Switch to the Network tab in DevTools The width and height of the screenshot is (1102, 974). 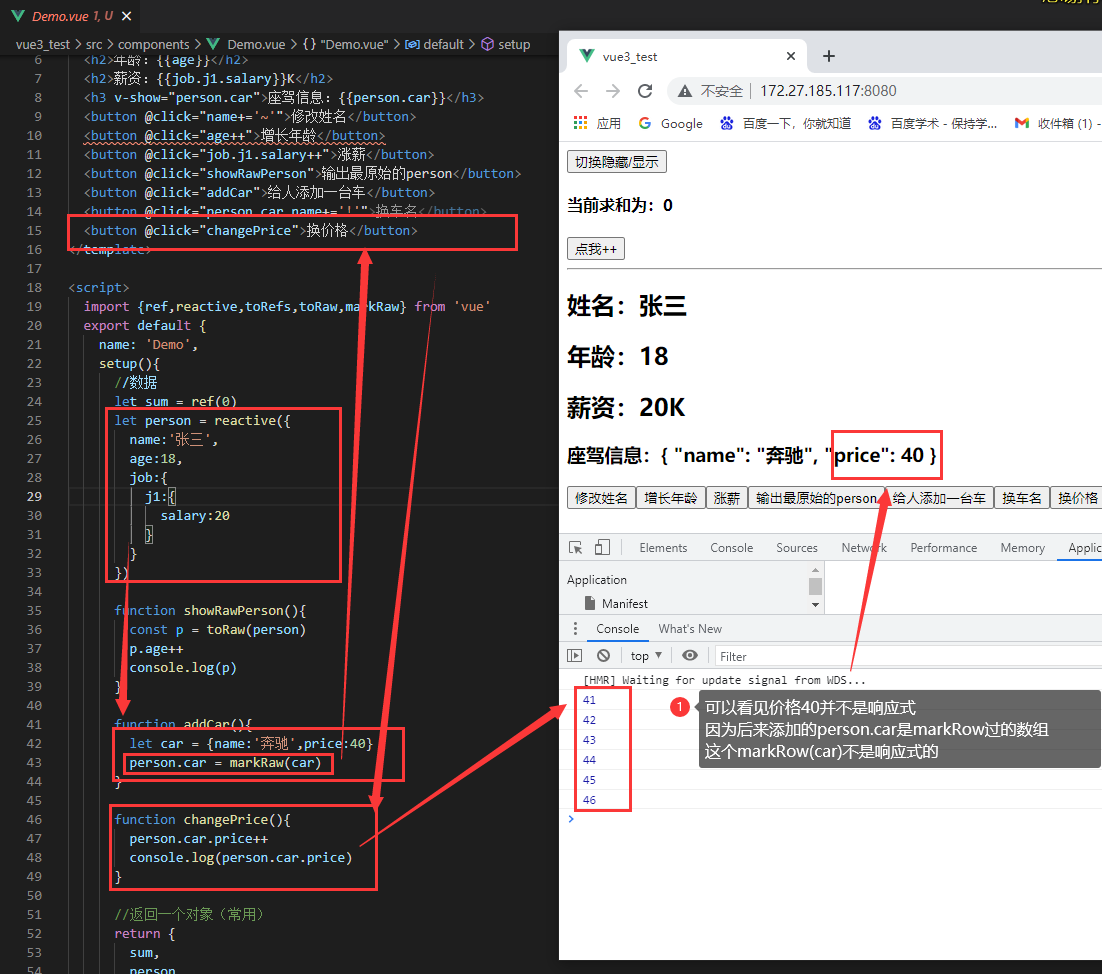(863, 547)
